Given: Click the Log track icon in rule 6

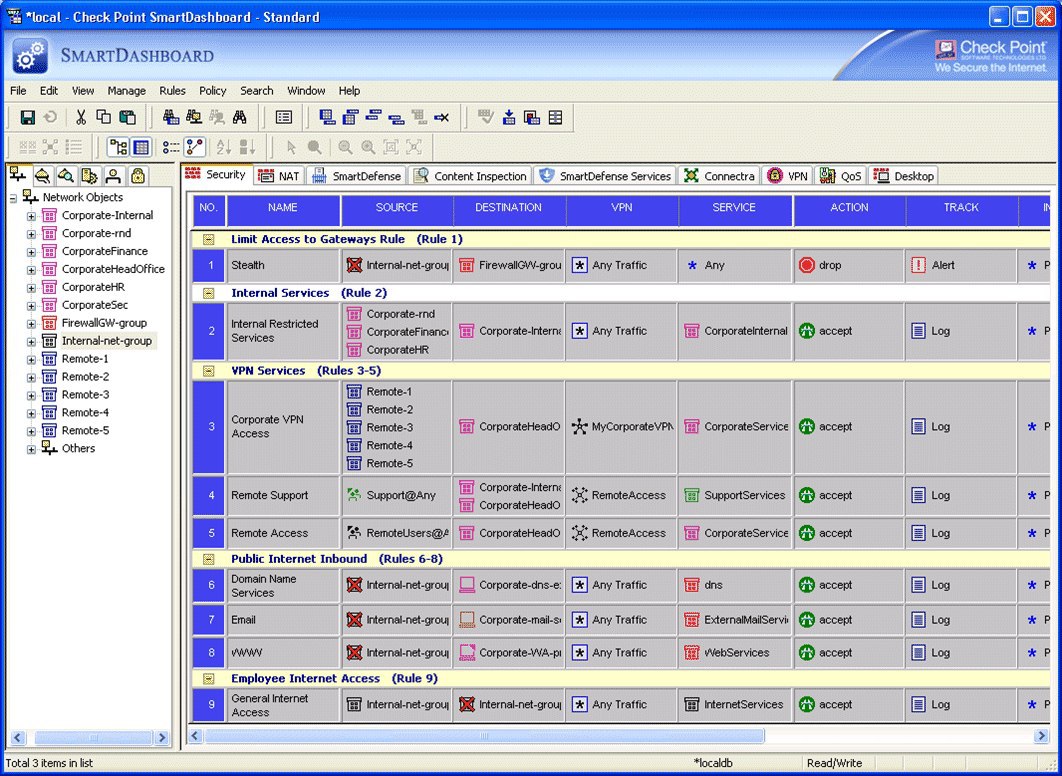Looking at the screenshot, I should [918, 585].
